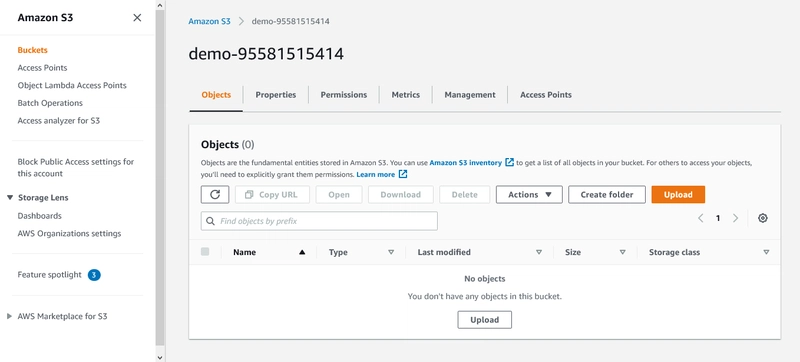Click the external link icon beside Amazon S3 inventory
The height and width of the screenshot is (362, 800).
(x=509, y=163)
